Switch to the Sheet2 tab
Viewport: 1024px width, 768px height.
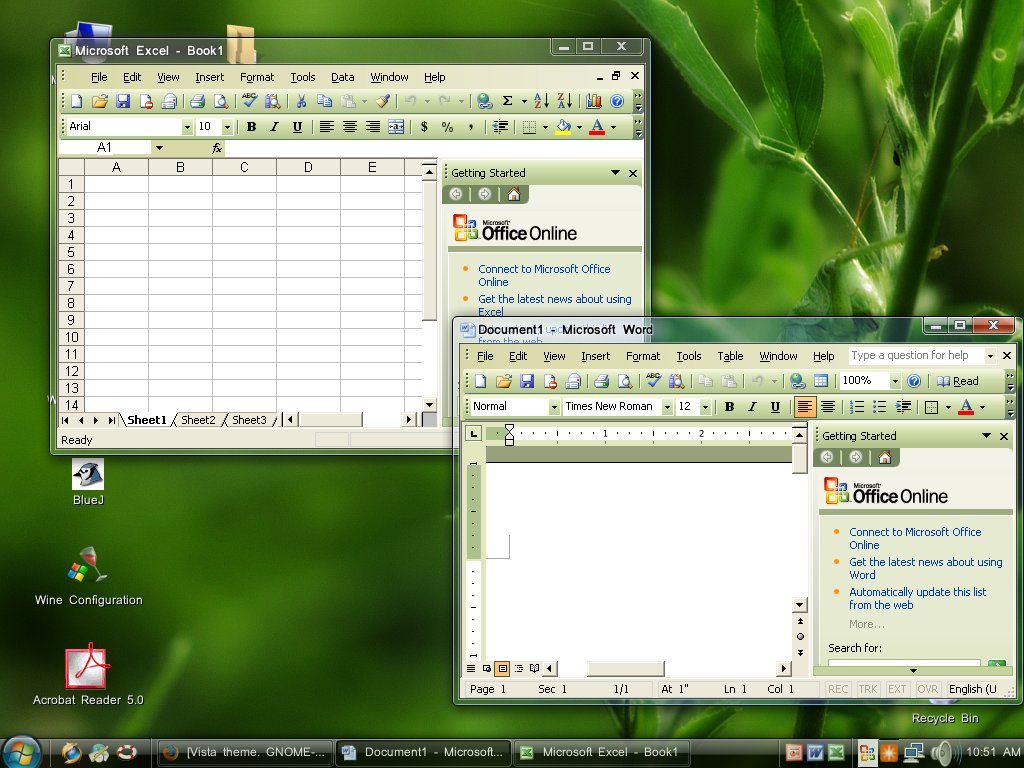[x=198, y=420]
